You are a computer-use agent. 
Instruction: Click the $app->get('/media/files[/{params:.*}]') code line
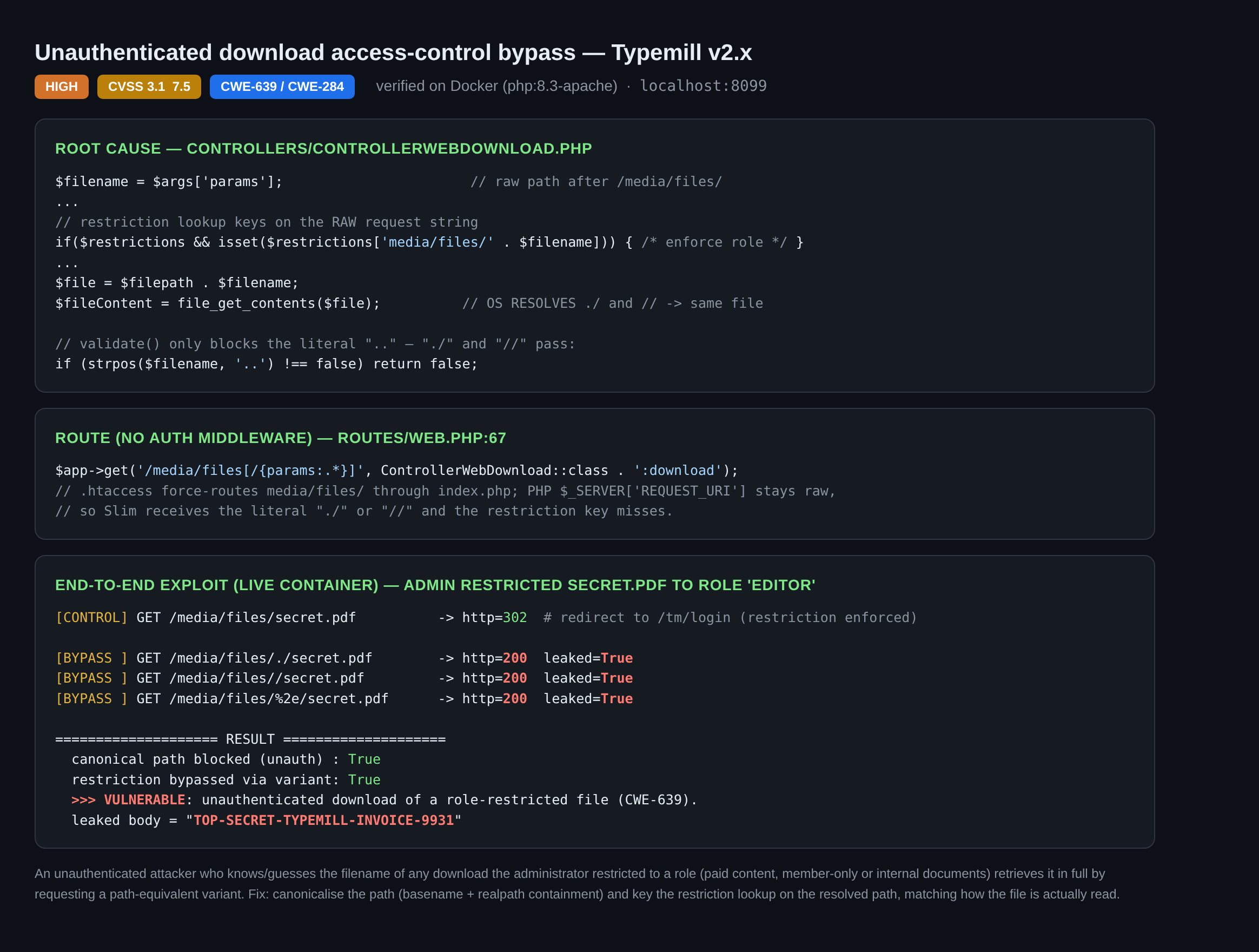coord(397,471)
